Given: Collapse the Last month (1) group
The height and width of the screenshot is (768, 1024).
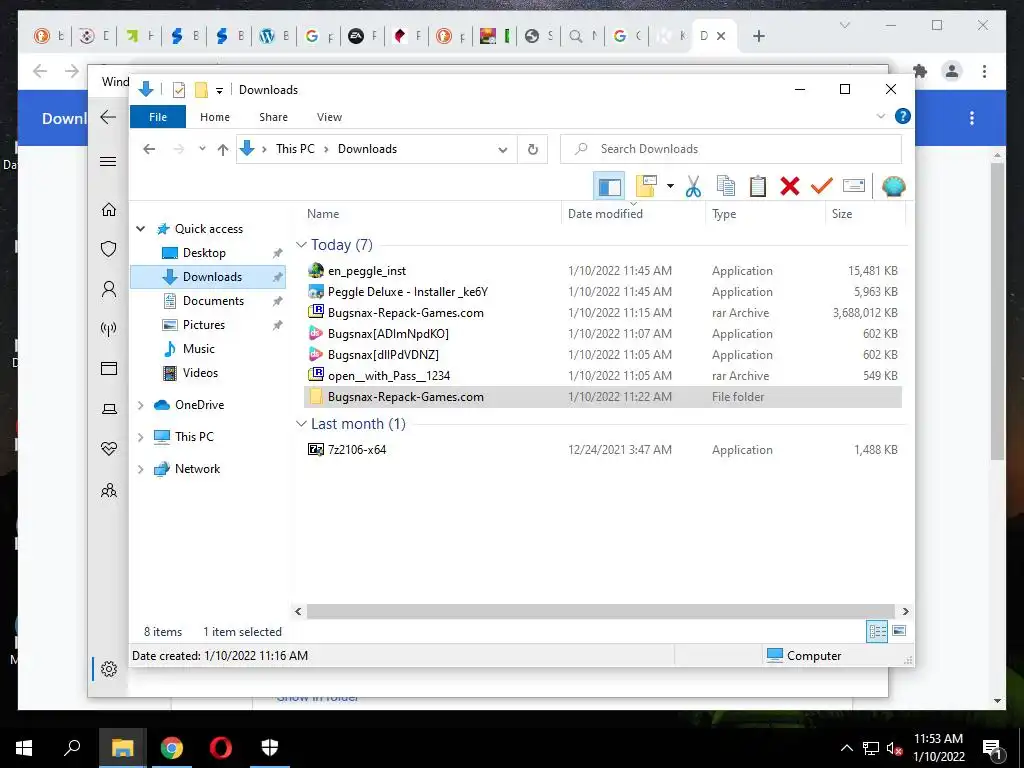Looking at the screenshot, I should point(301,424).
